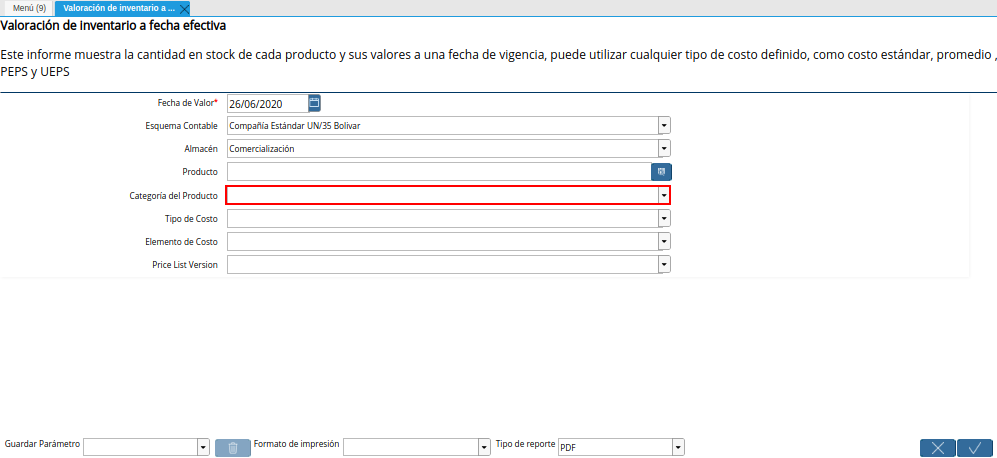This screenshot has width=997, height=458.
Task: Open the Price List Version dropdown
Action: pyautogui.click(x=664, y=265)
